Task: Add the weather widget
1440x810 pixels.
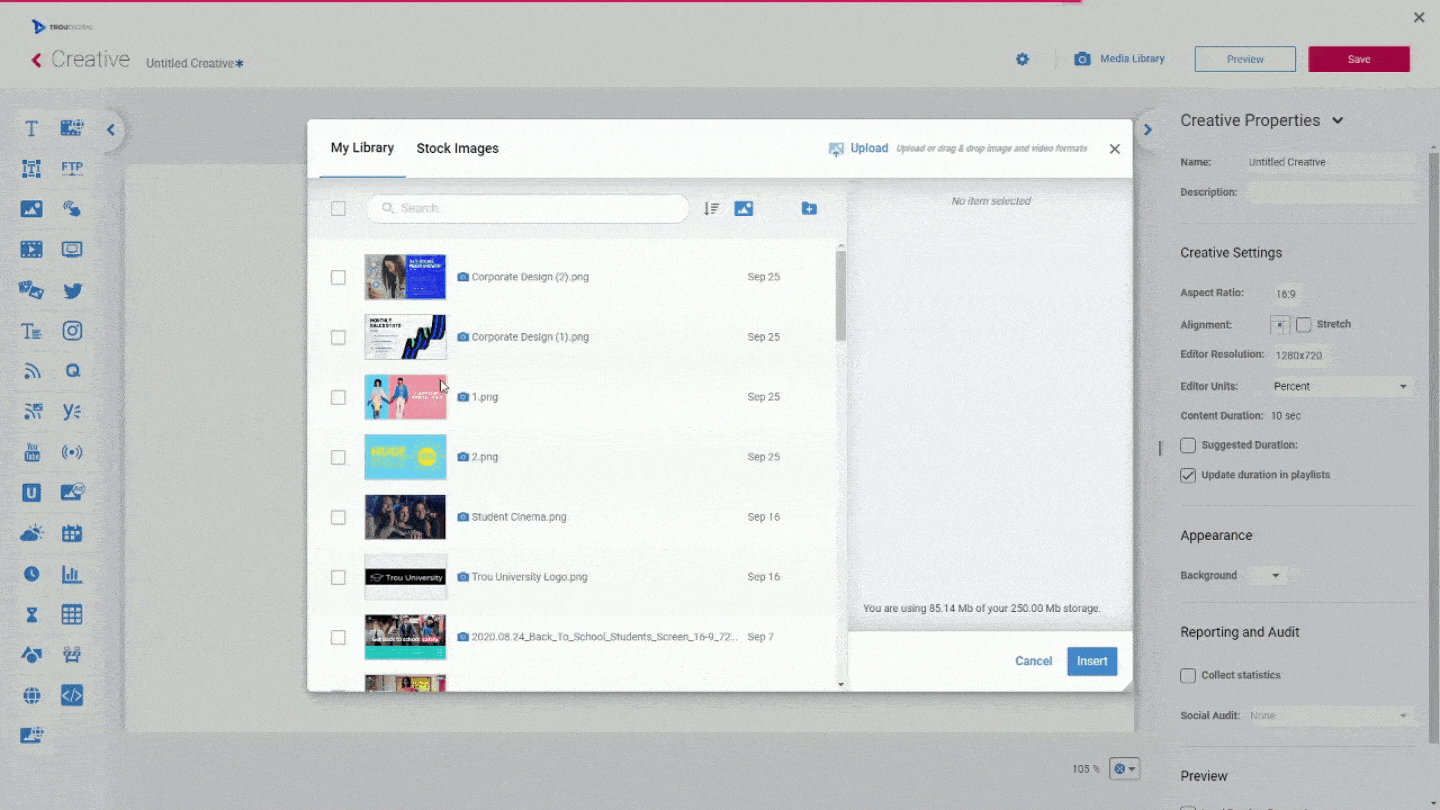Action: 32,533
